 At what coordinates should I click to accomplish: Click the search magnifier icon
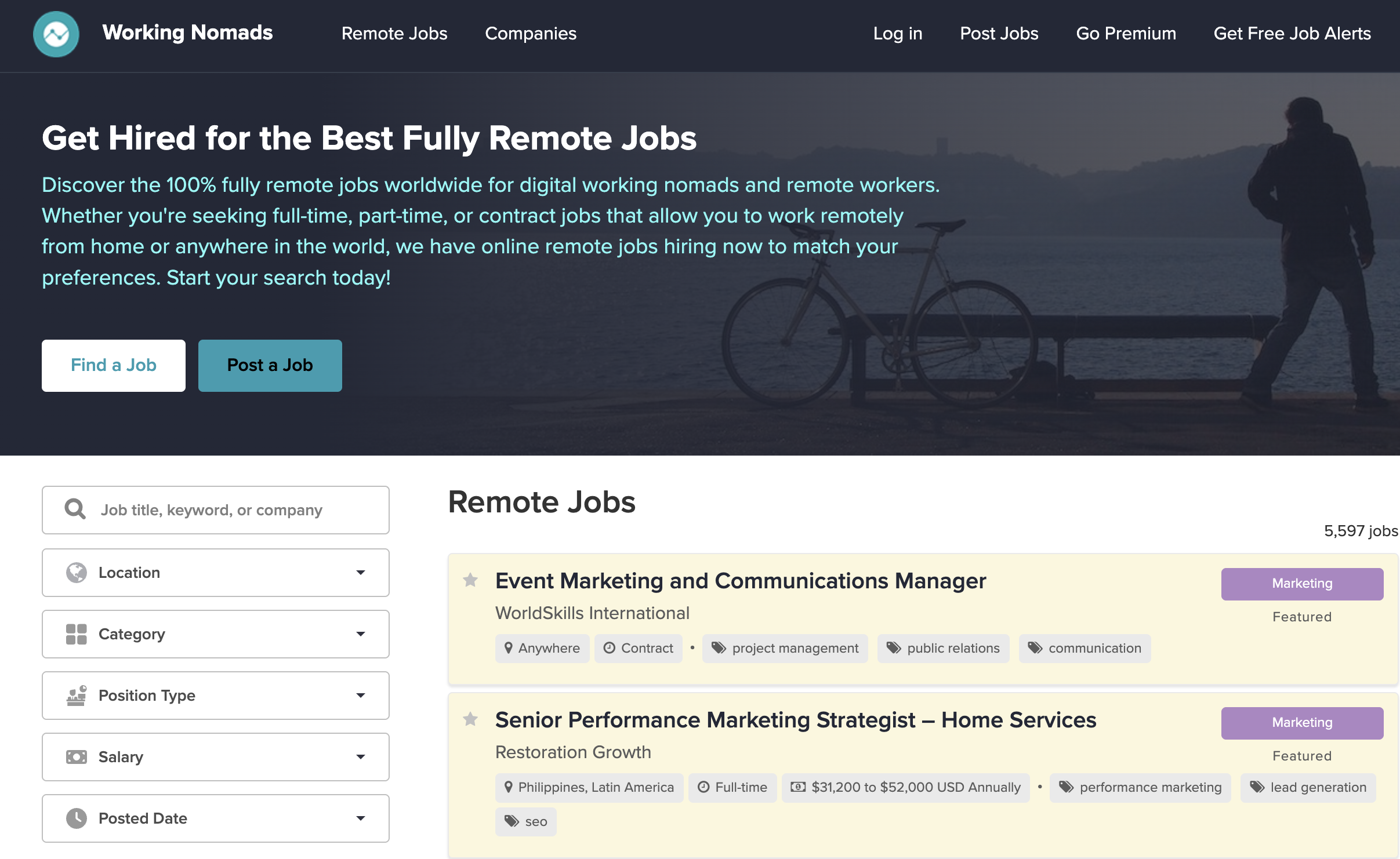click(x=75, y=509)
